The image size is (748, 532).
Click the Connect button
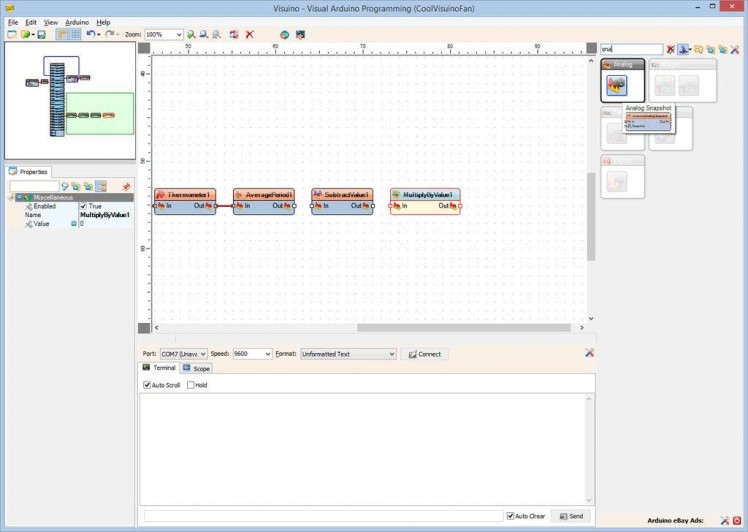(x=425, y=354)
